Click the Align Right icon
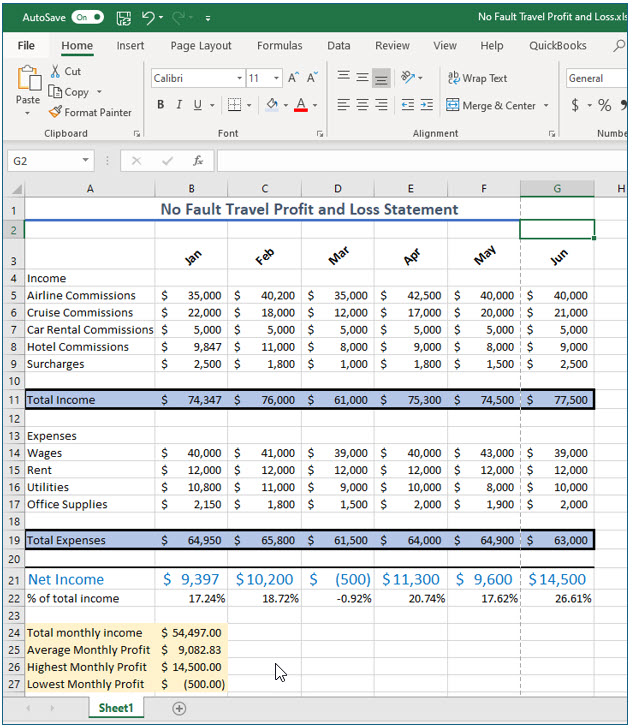 [381, 105]
